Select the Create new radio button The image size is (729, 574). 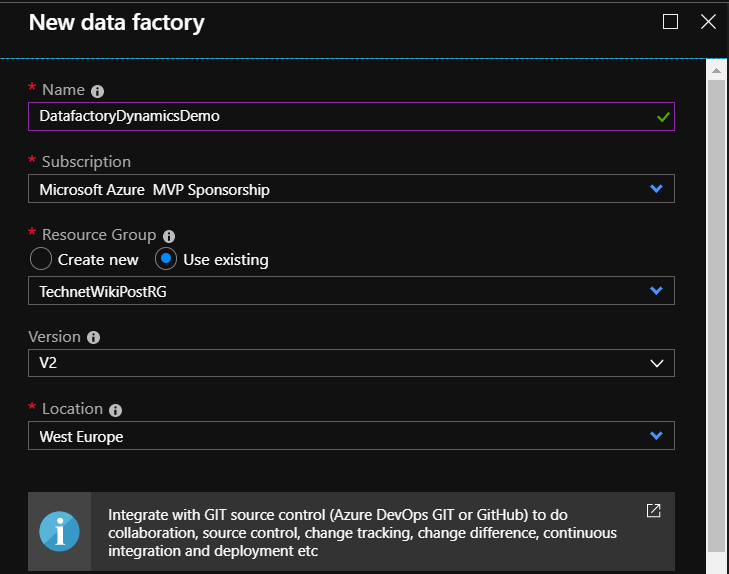tap(41, 259)
